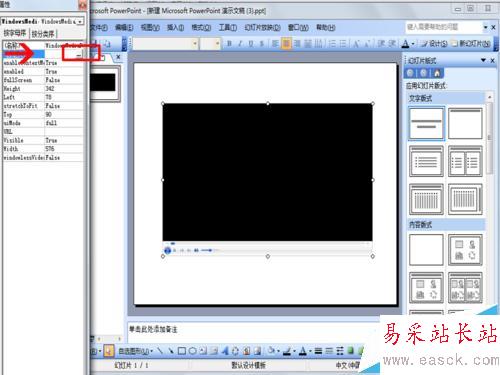Go to task pane home icon
The height and width of the screenshot is (375, 500).
coord(437,73)
